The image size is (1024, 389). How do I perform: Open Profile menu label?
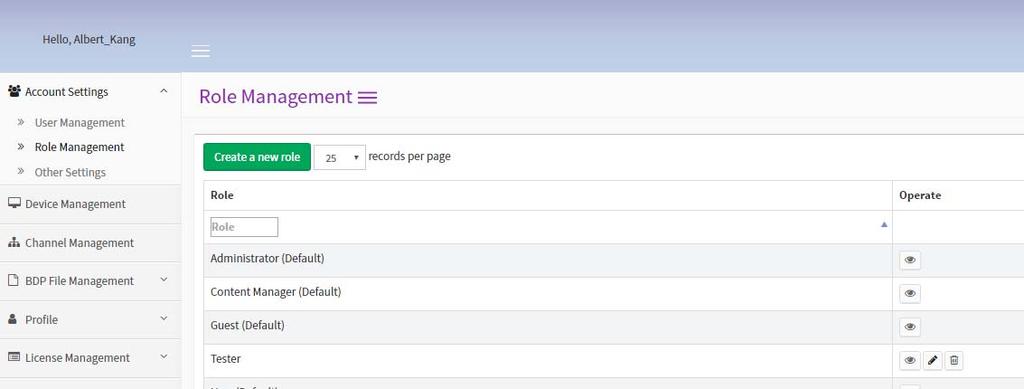pyautogui.click(x=41, y=320)
